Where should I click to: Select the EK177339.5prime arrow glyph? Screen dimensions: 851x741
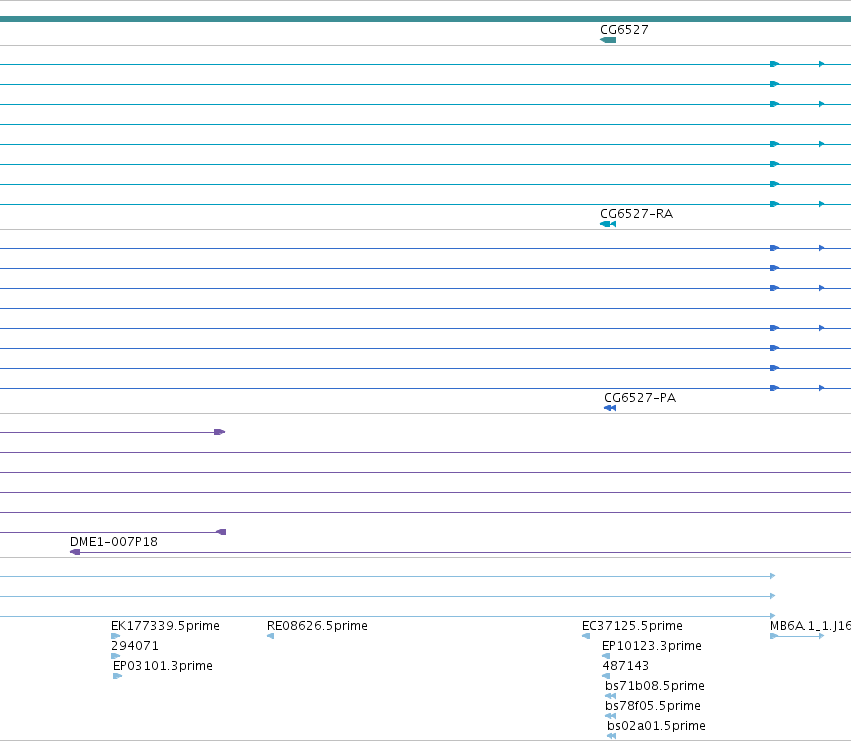pyautogui.click(x=116, y=636)
